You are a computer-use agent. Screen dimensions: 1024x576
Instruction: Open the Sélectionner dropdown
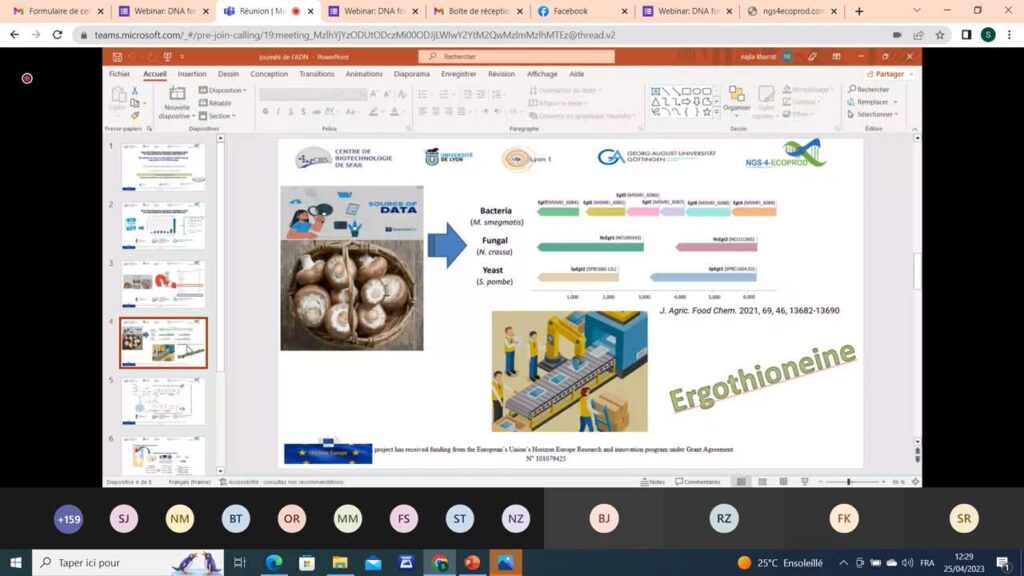pos(874,114)
